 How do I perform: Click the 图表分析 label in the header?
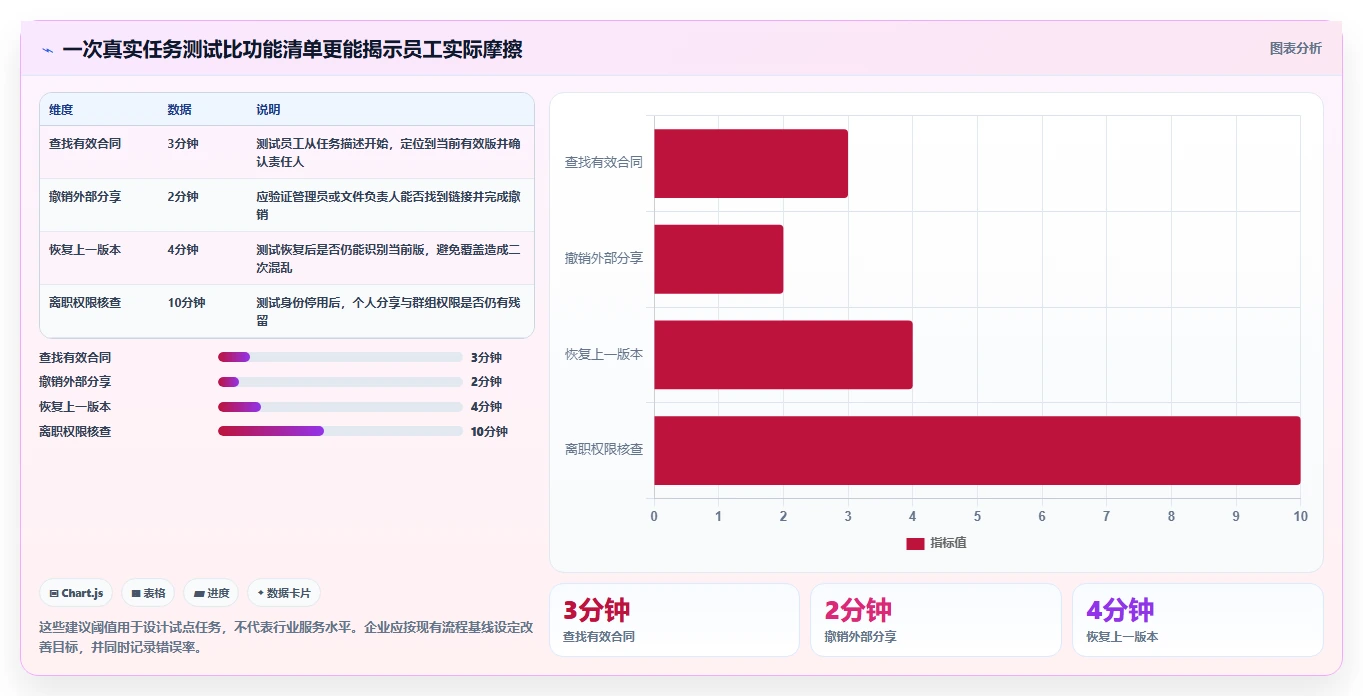pos(1295,48)
